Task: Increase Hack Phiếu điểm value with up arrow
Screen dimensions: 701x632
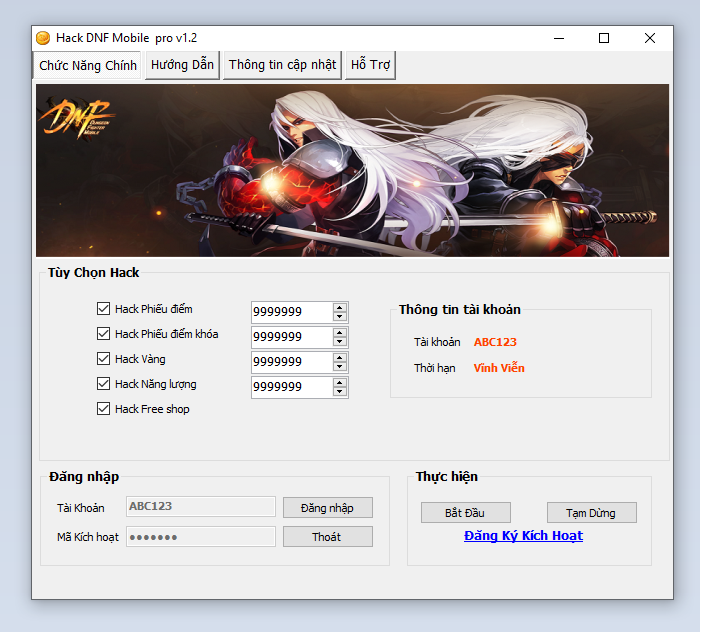Action: 340,307
